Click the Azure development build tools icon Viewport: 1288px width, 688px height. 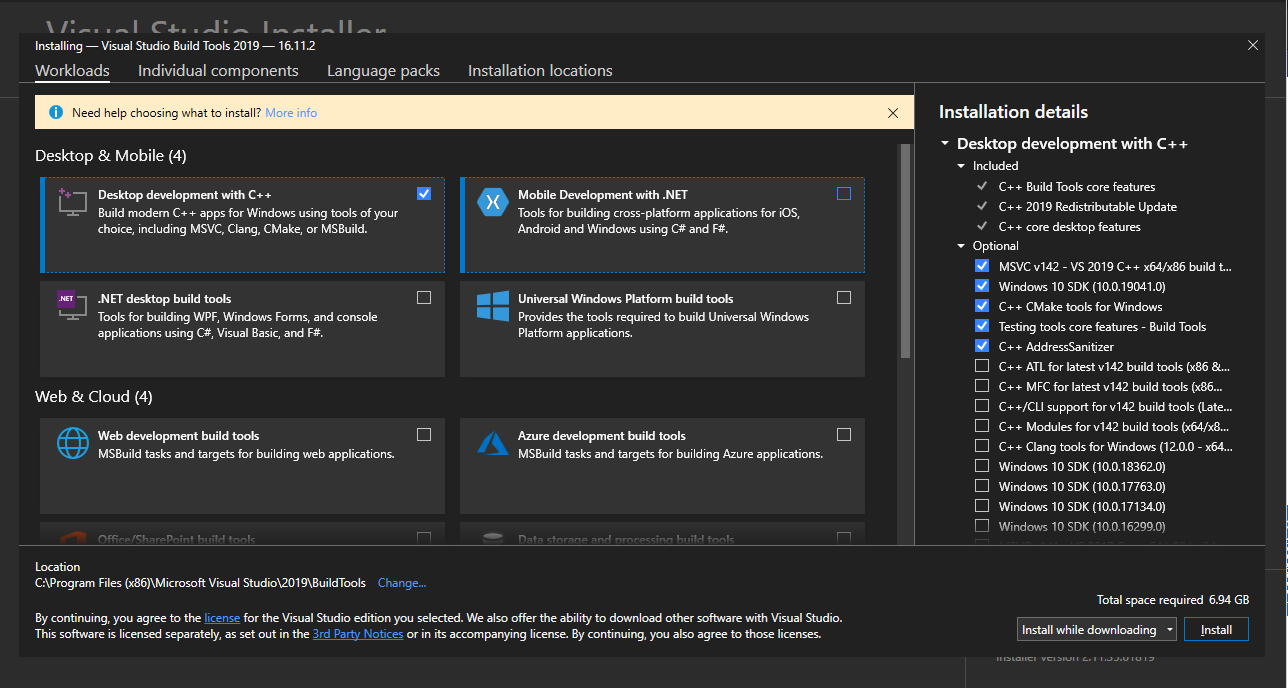click(493, 444)
